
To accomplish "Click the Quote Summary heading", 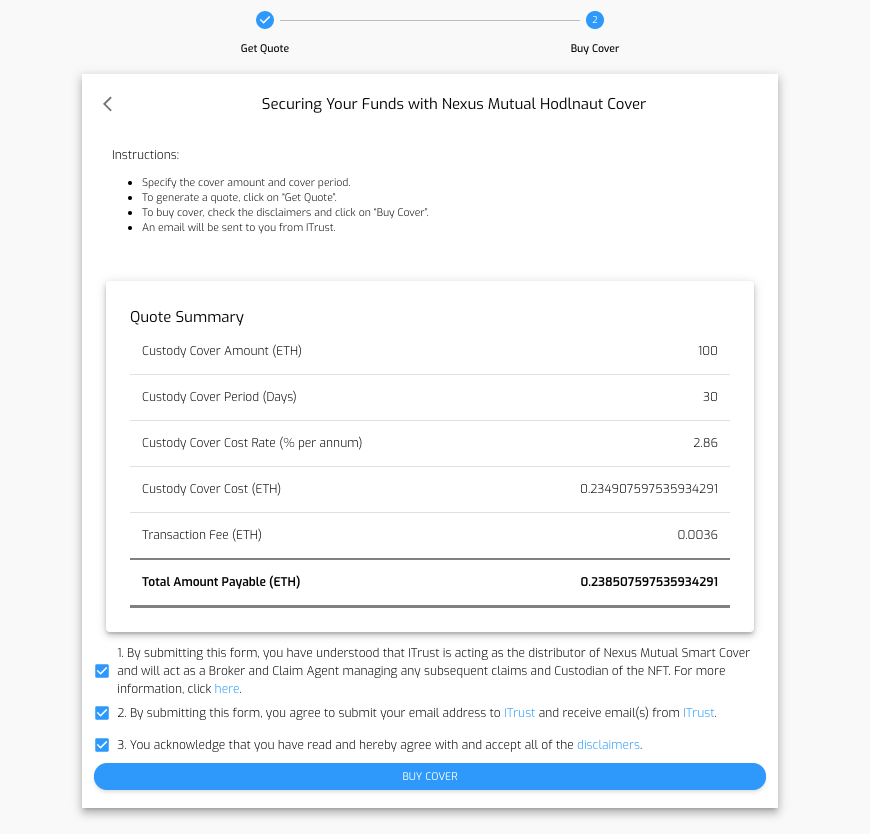I will click(x=187, y=317).
